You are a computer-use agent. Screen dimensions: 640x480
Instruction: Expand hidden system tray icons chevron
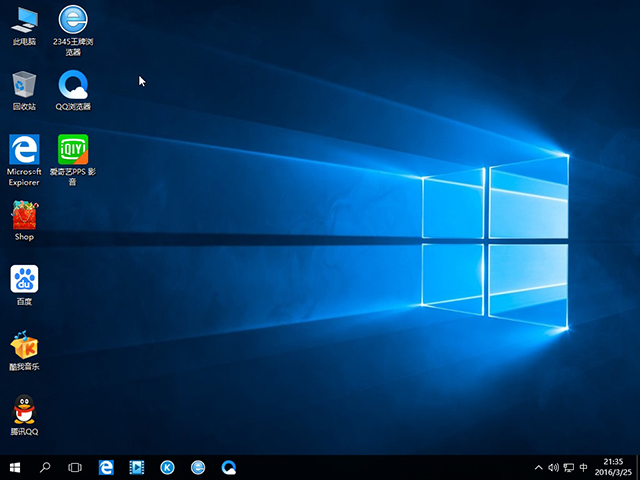(x=540, y=467)
